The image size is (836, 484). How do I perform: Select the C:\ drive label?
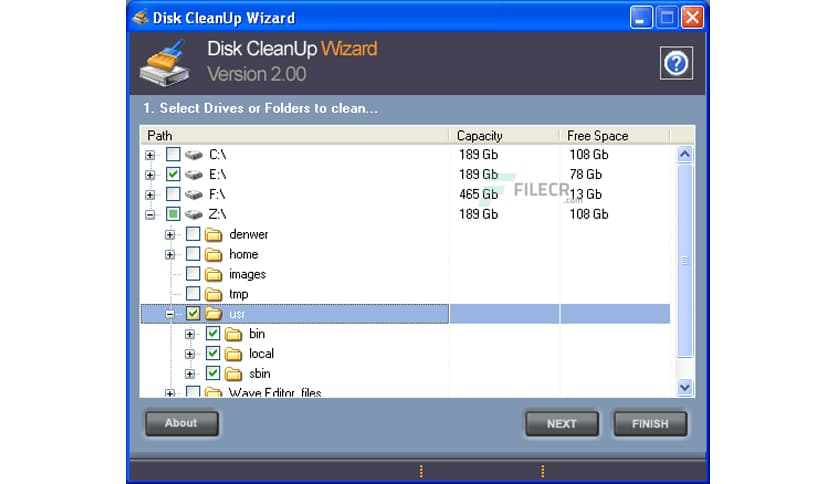218,155
